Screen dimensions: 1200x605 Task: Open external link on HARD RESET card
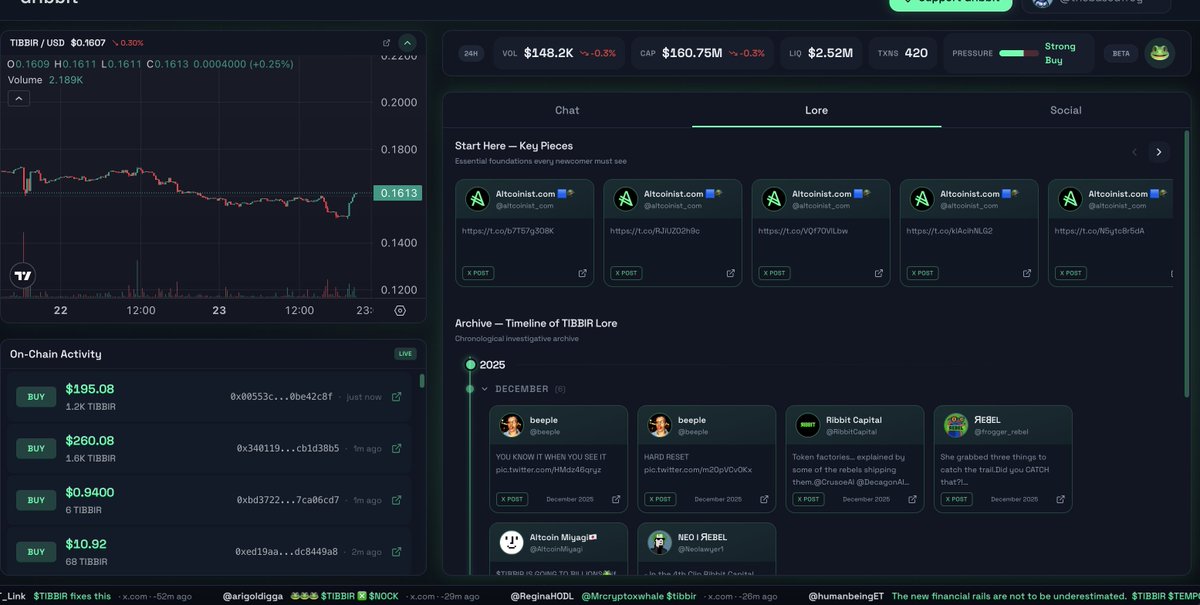click(x=764, y=499)
